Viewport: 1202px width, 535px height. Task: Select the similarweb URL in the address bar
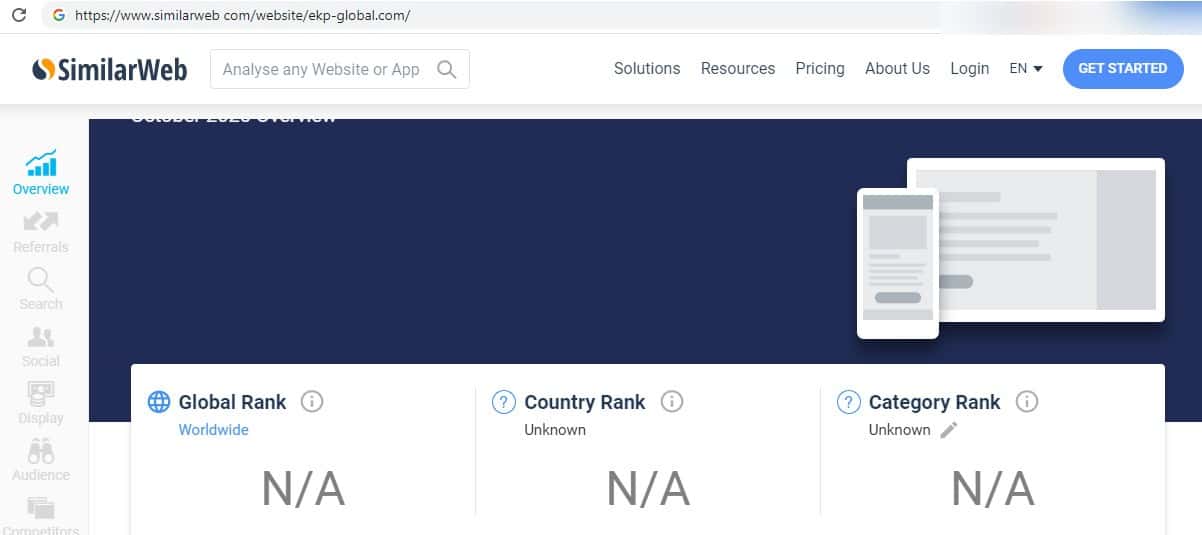pyautogui.click(x=243, y=16)
